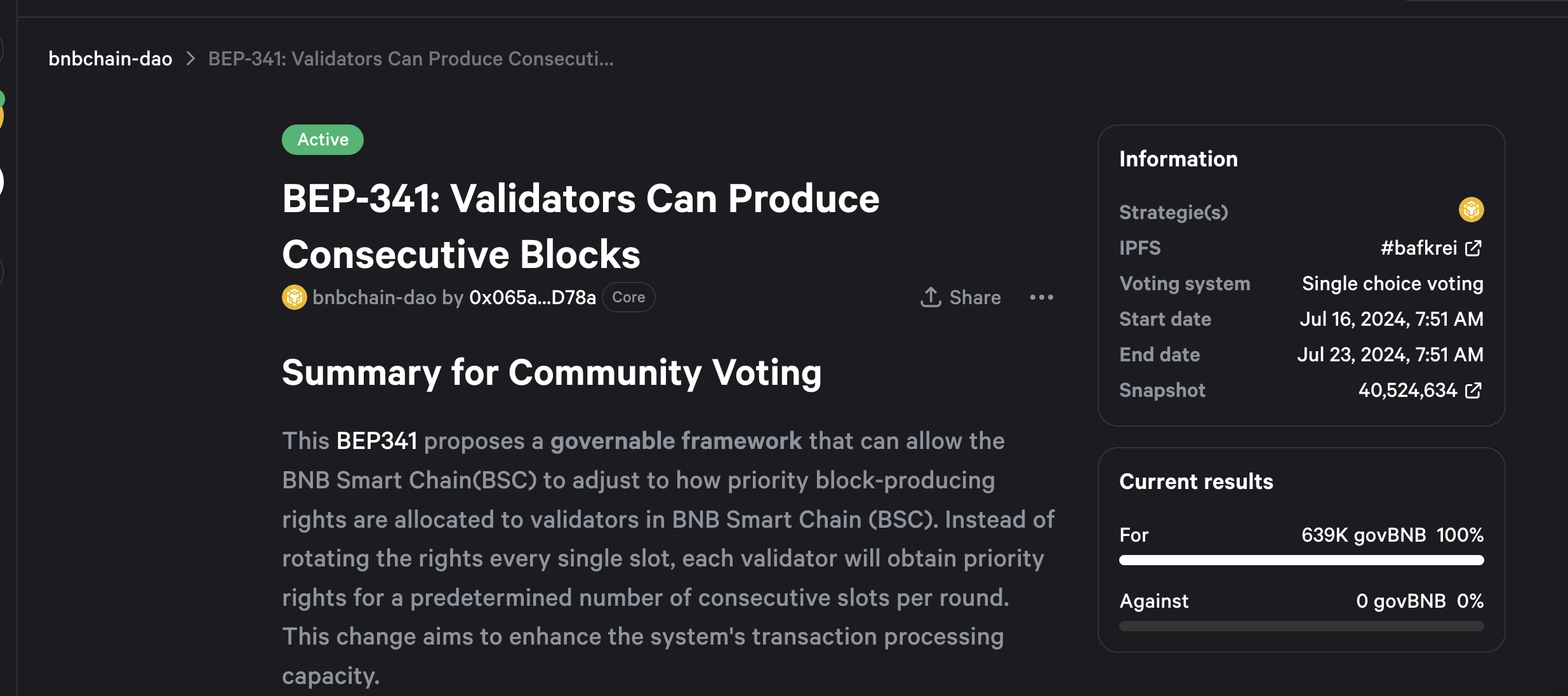Click the Core badge
Screen dimensions: 1568x696
coord(628,297)
